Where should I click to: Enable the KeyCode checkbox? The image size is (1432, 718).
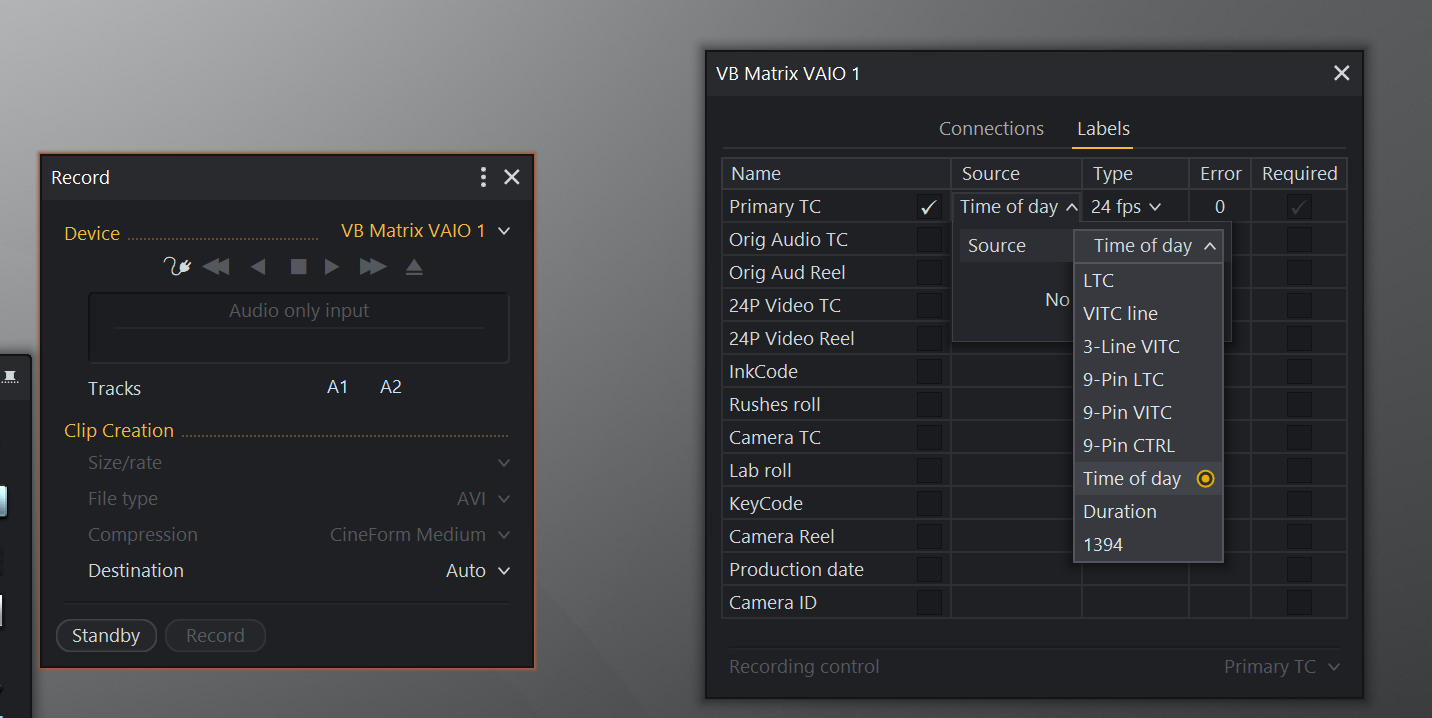(x=929, y=504)
